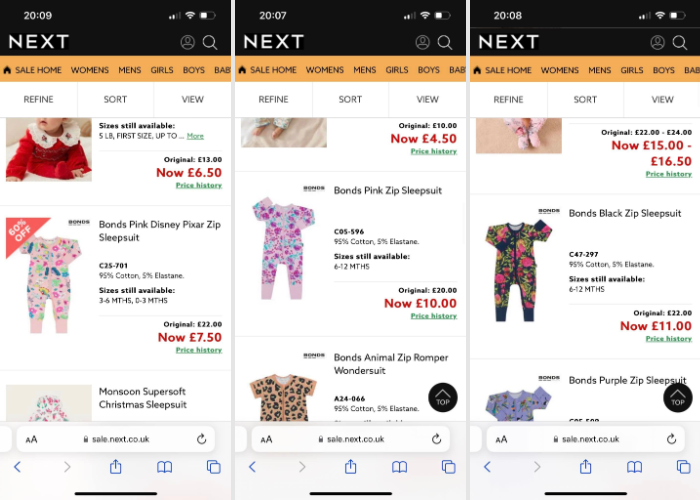
Task: Open tabs overview icon in right screen
Action: tap(683, 467)
